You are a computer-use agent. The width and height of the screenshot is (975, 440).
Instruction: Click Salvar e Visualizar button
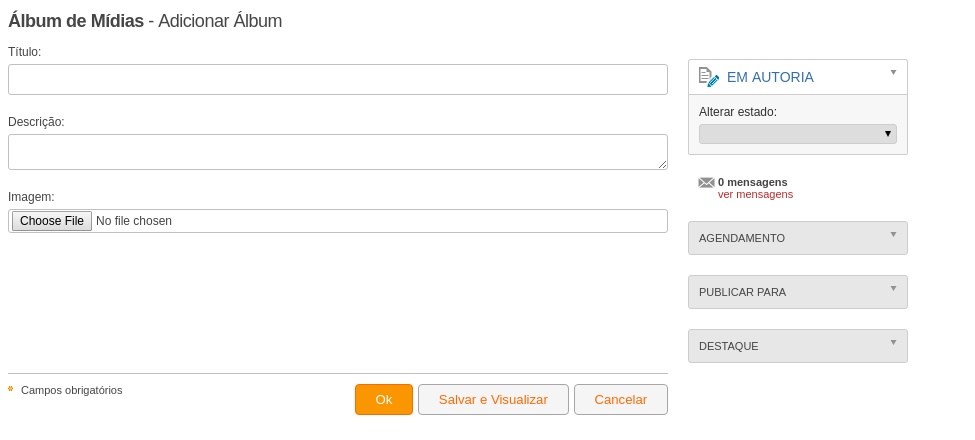[493, 400]
